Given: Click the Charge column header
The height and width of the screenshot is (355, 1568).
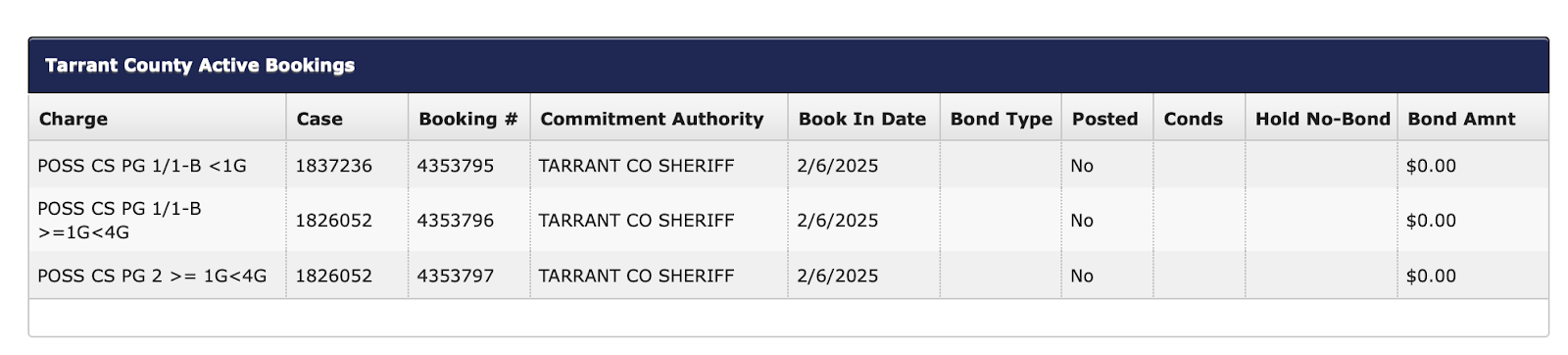Looking at the screenshot, I should point(73,119).
